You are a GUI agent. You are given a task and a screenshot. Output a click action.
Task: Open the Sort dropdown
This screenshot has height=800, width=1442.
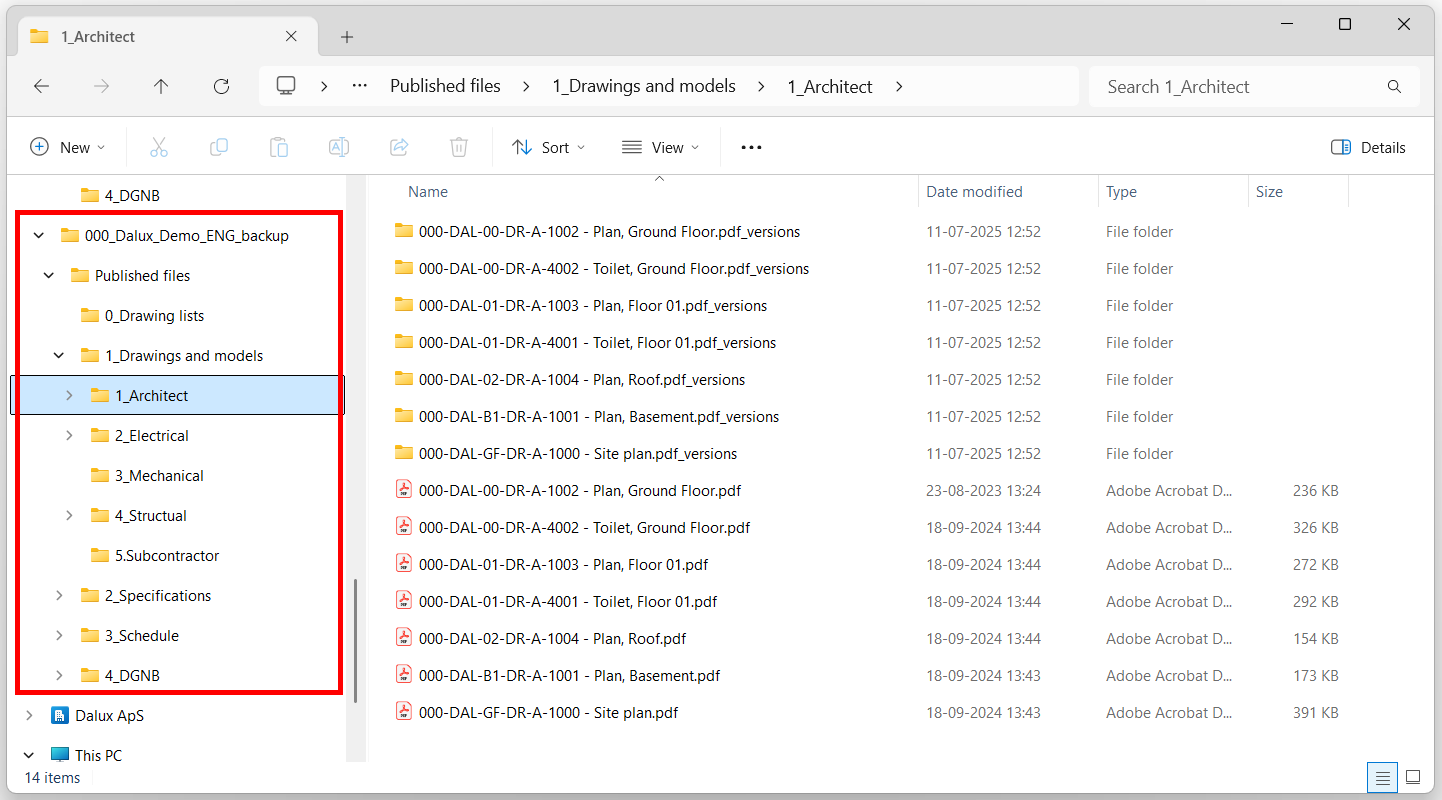548,146
